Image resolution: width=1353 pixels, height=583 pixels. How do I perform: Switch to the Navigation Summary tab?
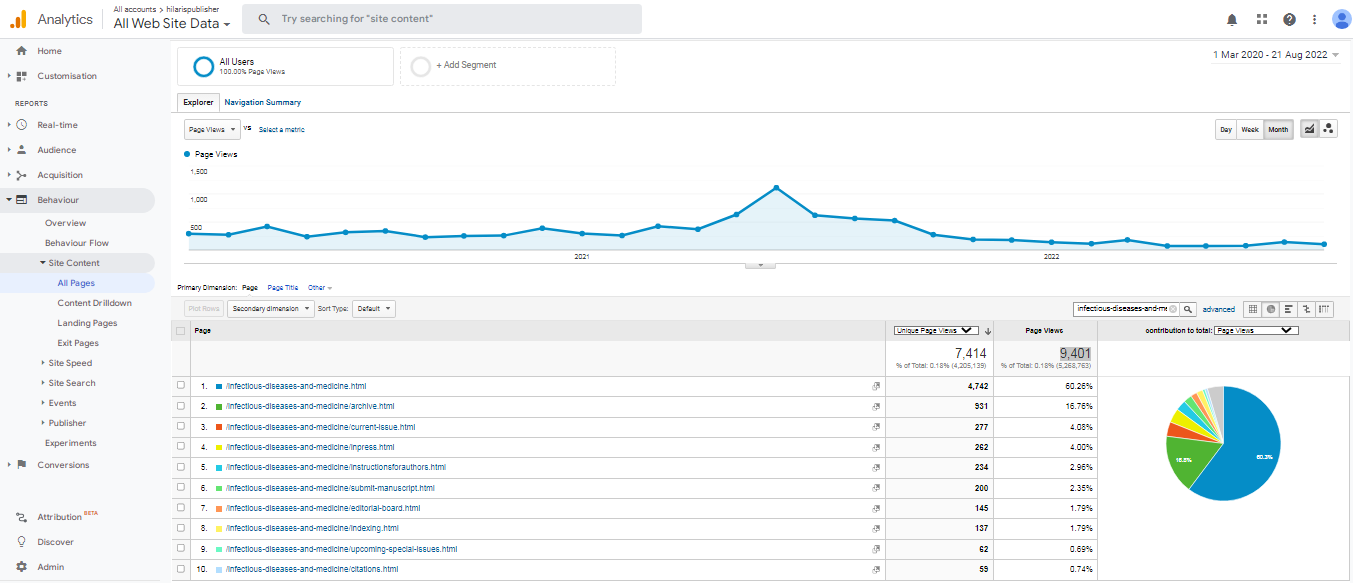pos(262,102)
